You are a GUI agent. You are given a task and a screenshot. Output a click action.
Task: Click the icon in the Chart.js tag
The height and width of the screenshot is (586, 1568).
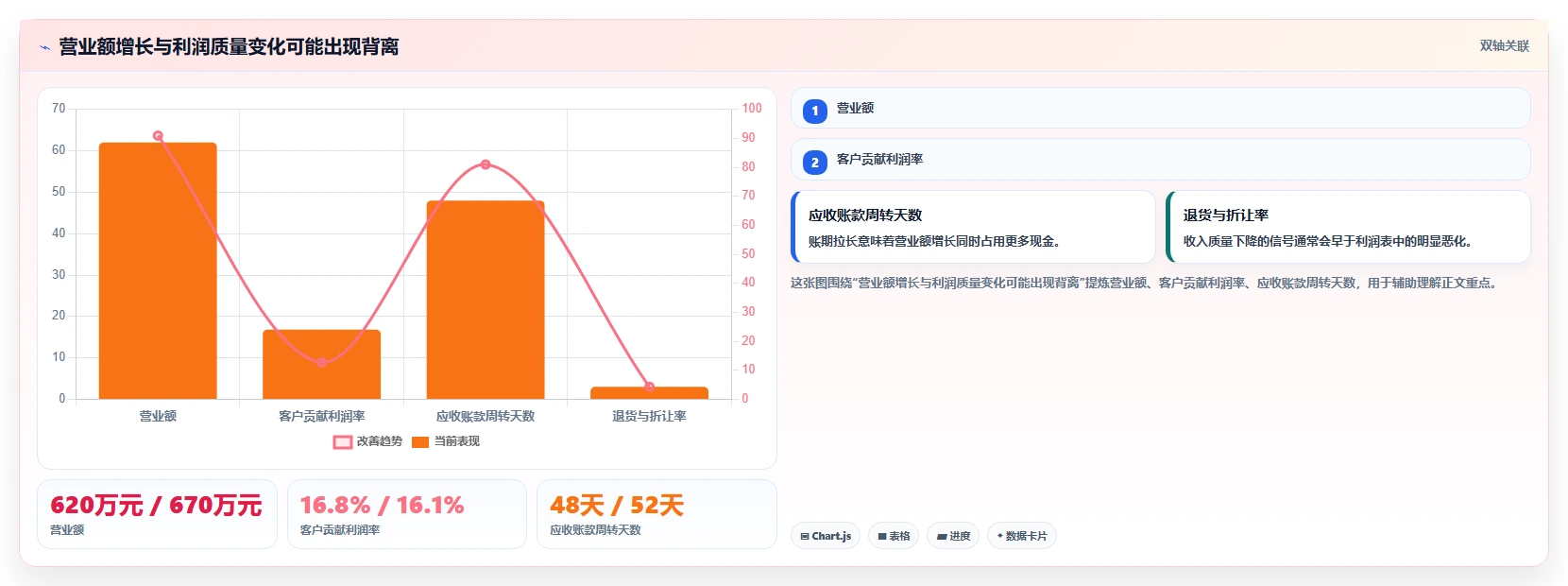point(805,537)
